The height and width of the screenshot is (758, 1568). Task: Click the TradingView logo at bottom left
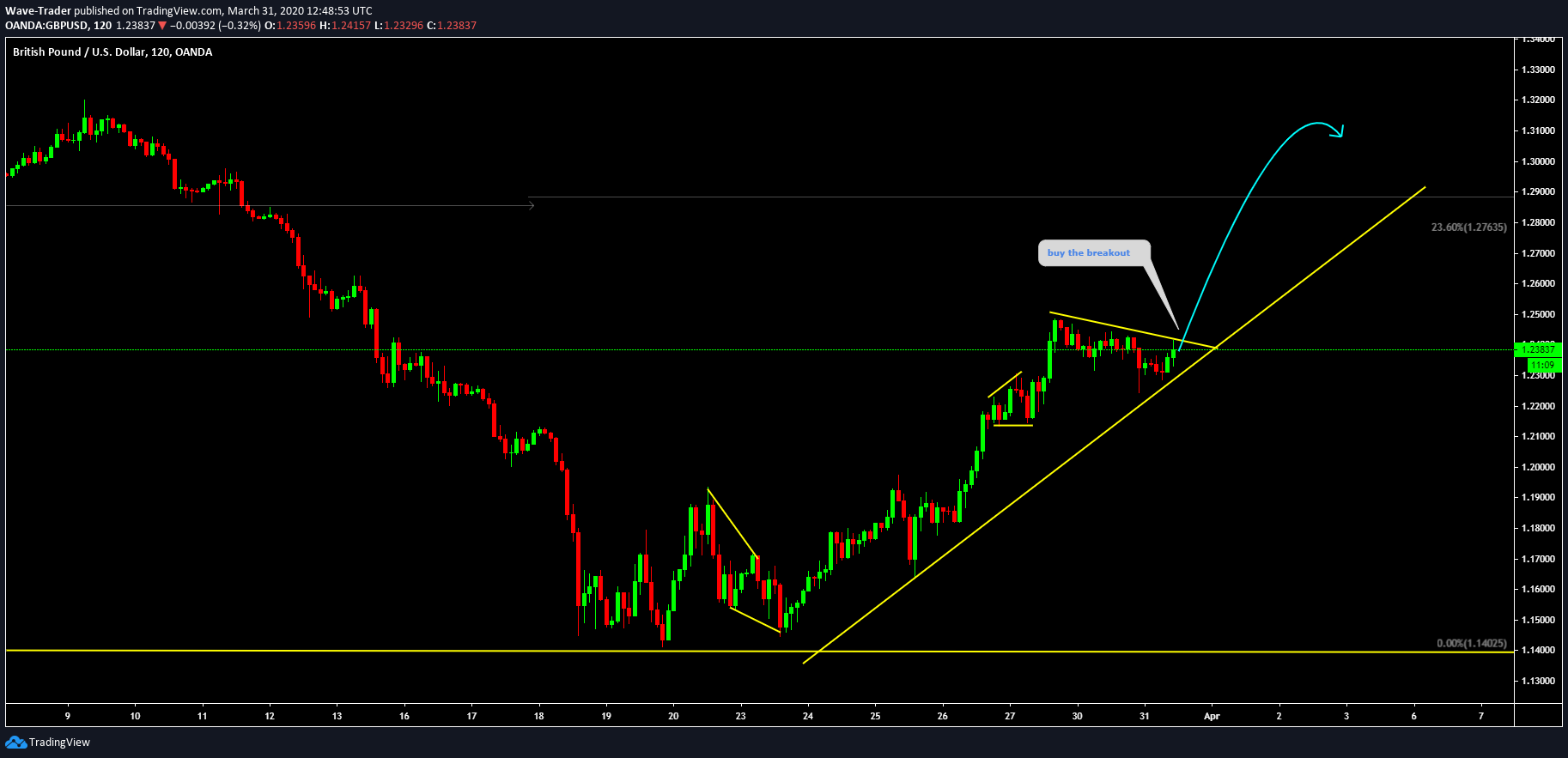point(48,743)
